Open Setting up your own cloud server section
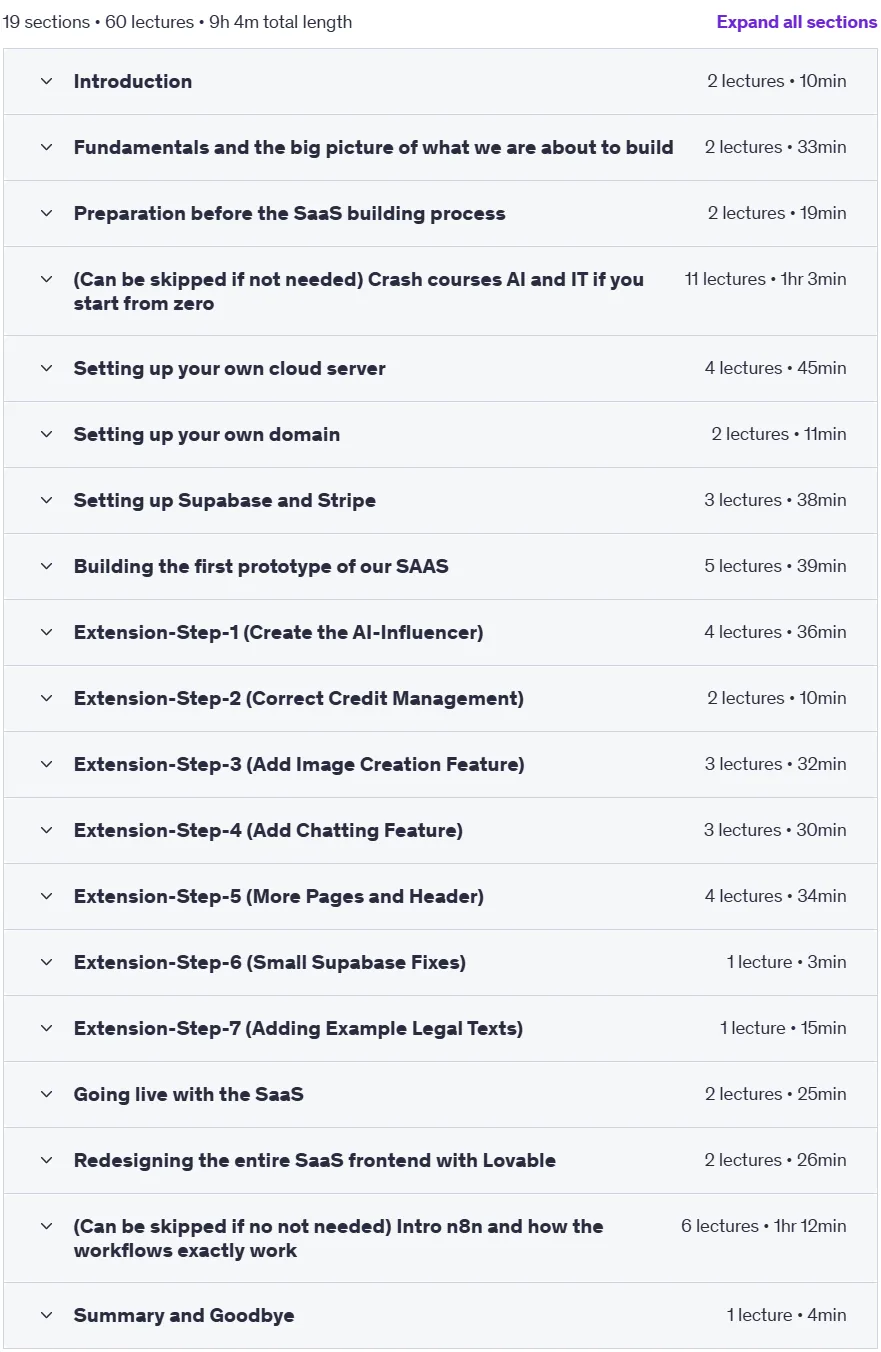The image size is (881, 1352). pos(440,368)
